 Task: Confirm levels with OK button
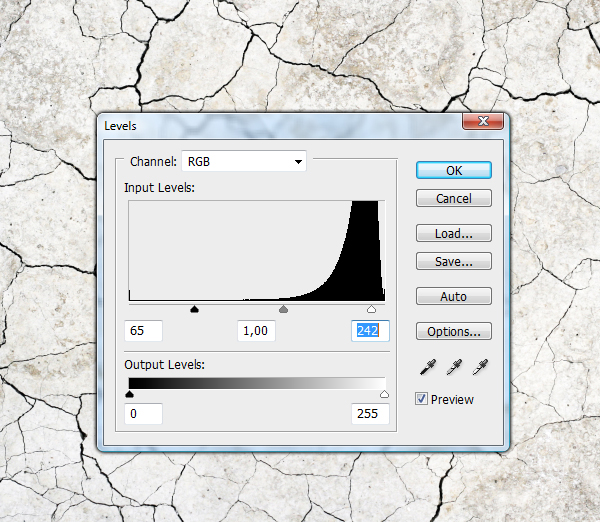[454, 170]
